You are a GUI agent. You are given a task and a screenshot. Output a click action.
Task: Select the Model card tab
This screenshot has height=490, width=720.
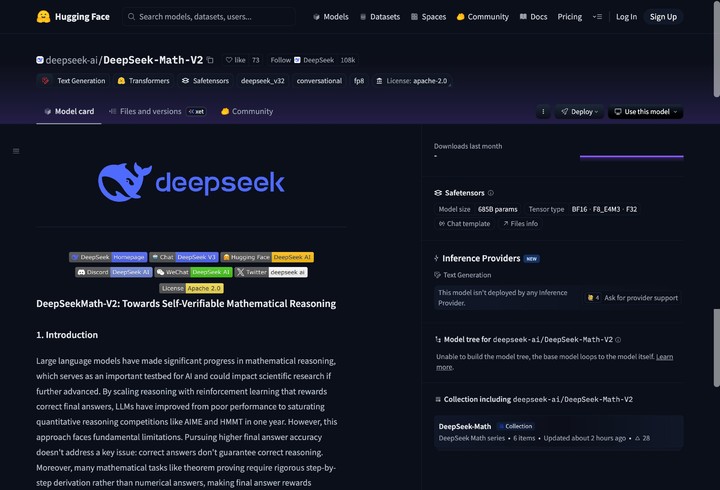point(69,112)
